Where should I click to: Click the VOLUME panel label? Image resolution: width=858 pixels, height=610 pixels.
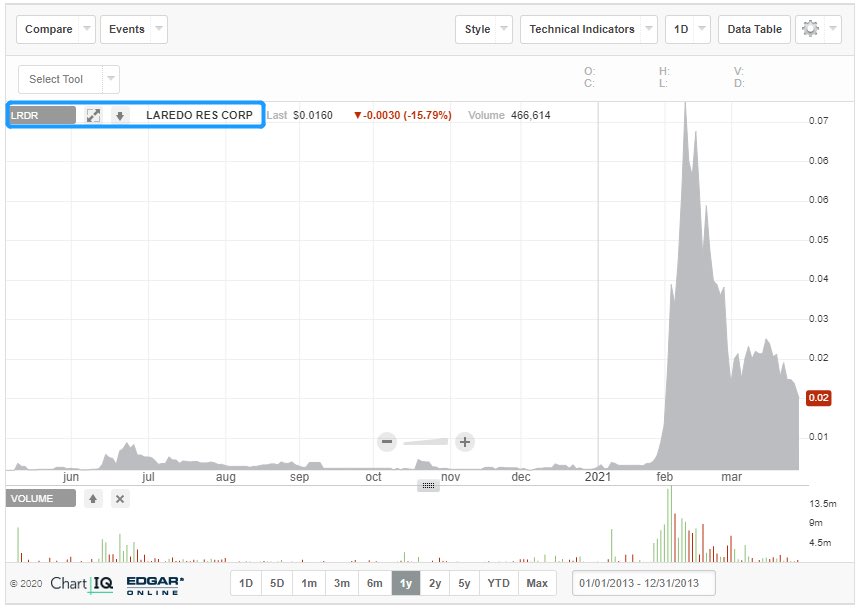pyautogui.click(x=41, y=499)
